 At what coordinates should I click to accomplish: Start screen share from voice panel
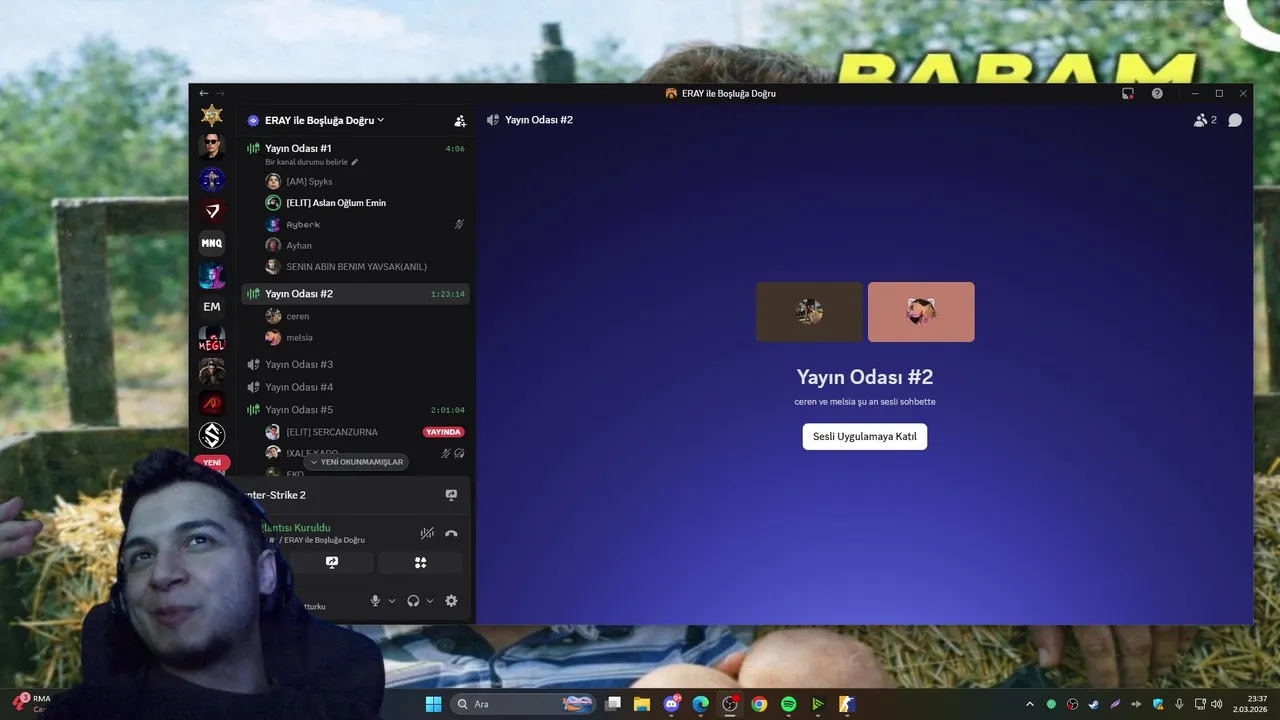[x=332, y=563]
